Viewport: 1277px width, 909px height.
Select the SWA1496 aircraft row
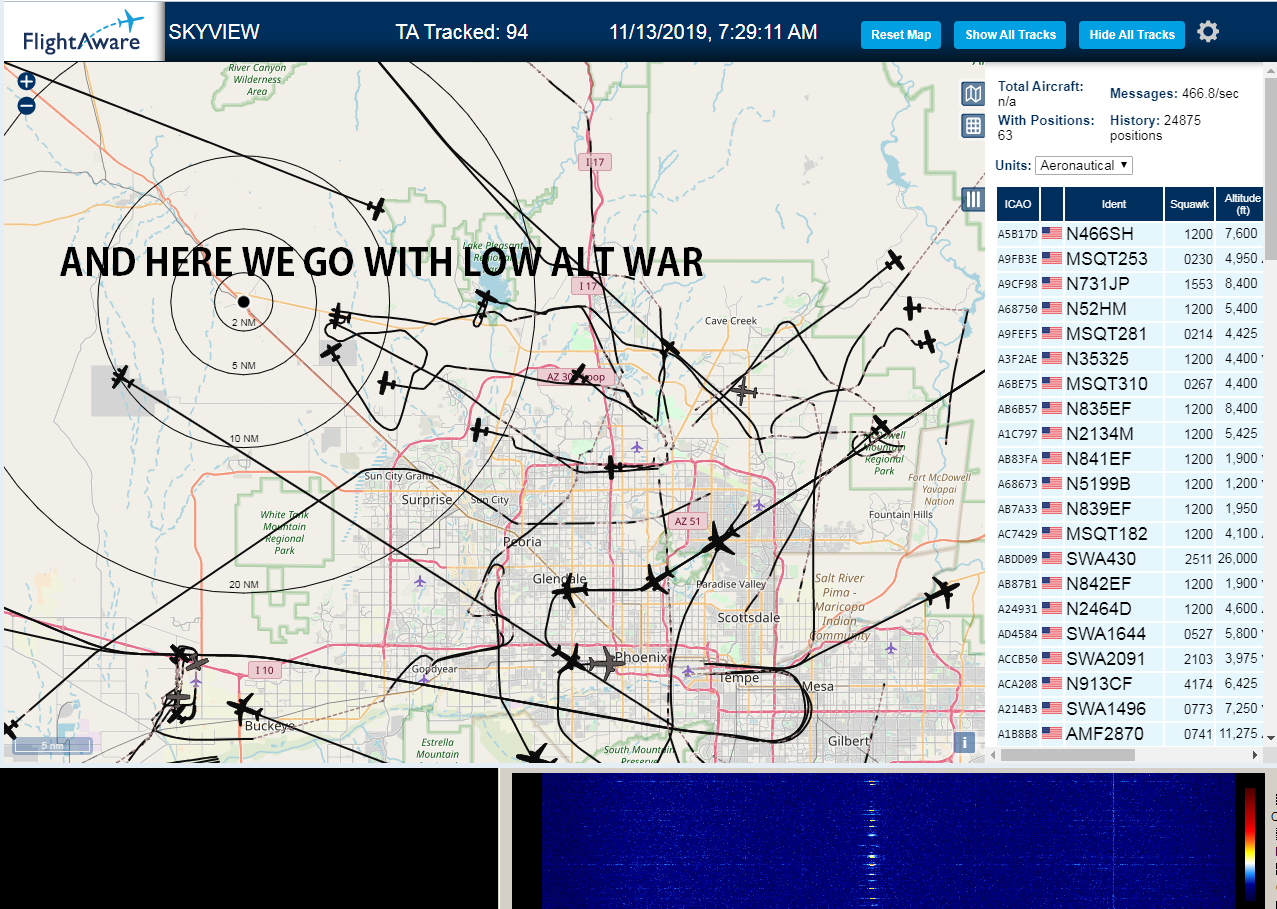[x=1131, y=708]
